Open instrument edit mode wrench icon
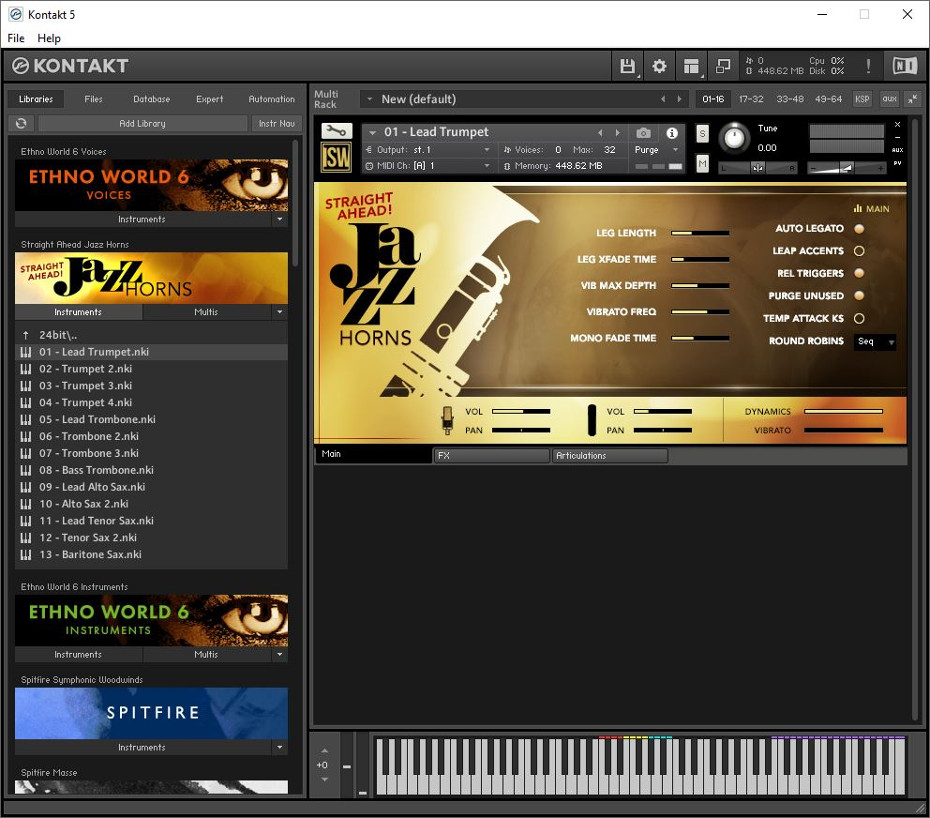The width and height of the screenshot is (930, 818). click(x=336, y=131)
